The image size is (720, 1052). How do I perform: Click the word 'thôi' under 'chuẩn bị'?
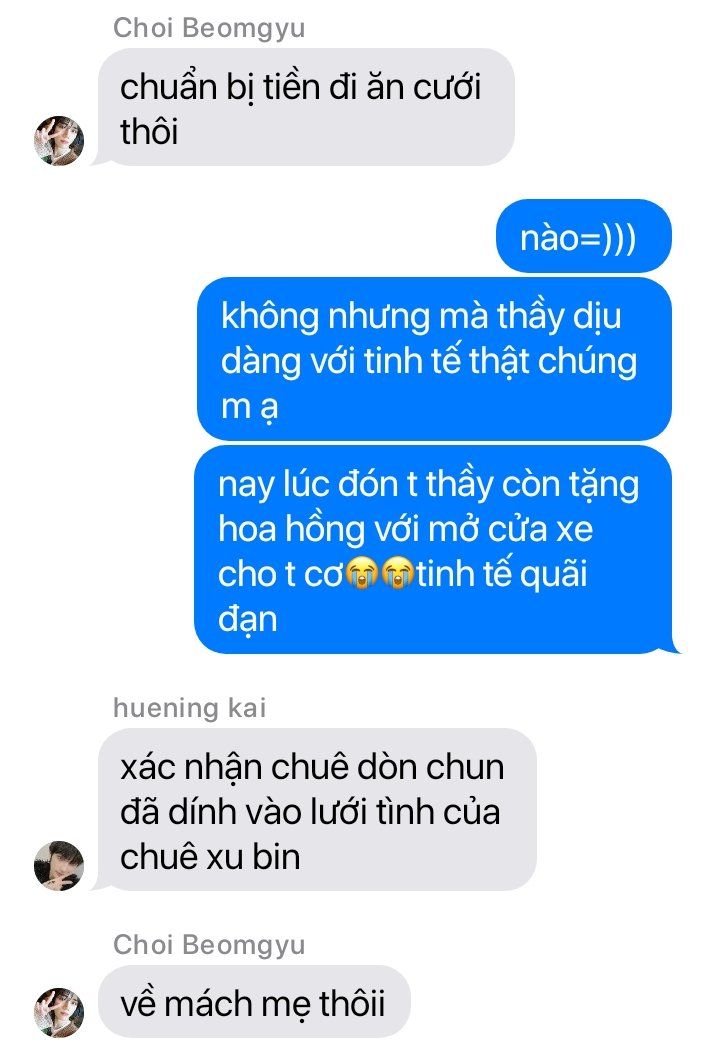pos(149,131)
